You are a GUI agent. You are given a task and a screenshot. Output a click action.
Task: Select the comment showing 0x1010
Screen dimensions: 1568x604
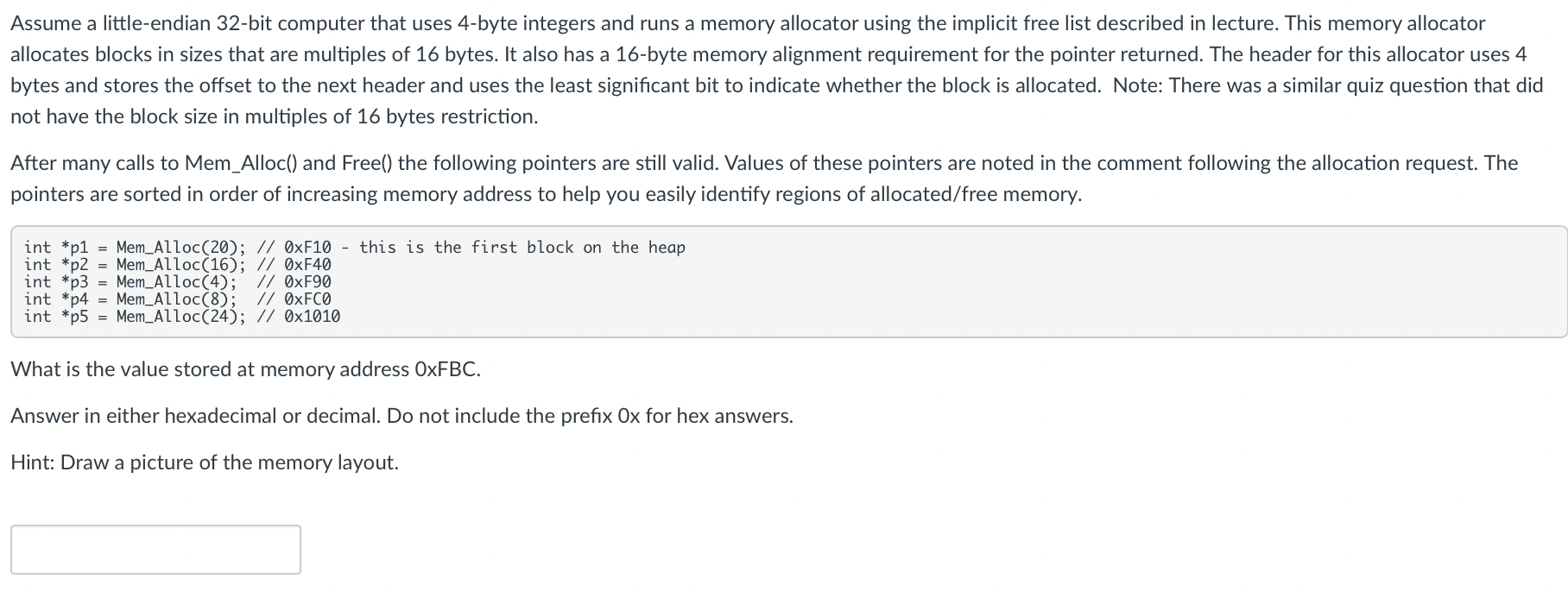(313, 317)
